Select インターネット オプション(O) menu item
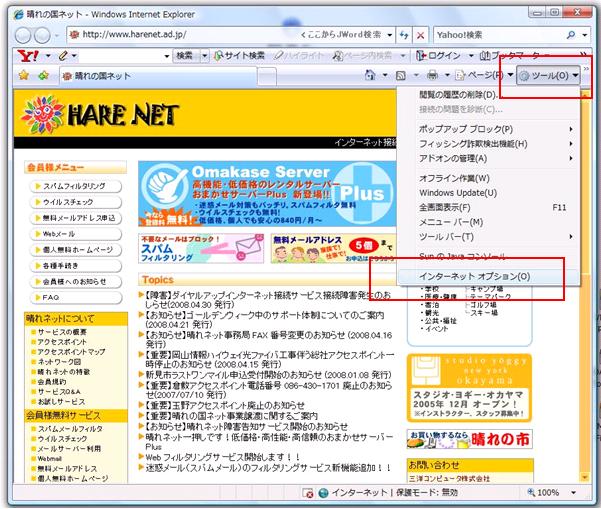Screen dimensions: 601x509 pos(488,276)
